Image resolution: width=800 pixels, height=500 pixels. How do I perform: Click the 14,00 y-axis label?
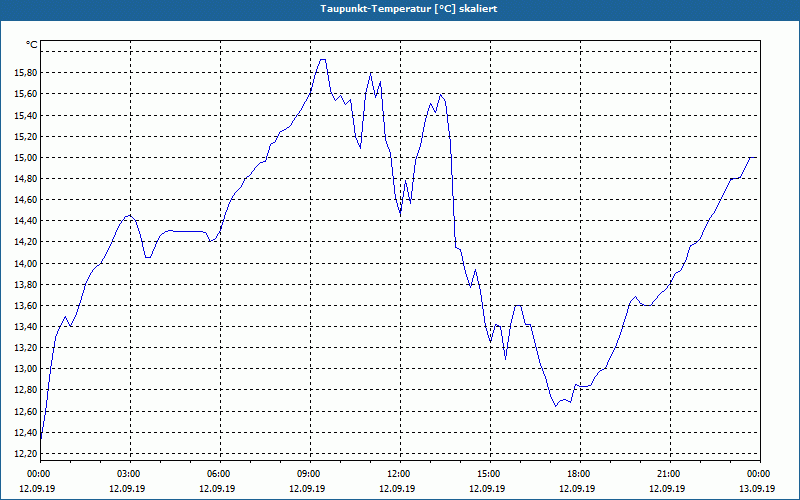pos(26,264)
